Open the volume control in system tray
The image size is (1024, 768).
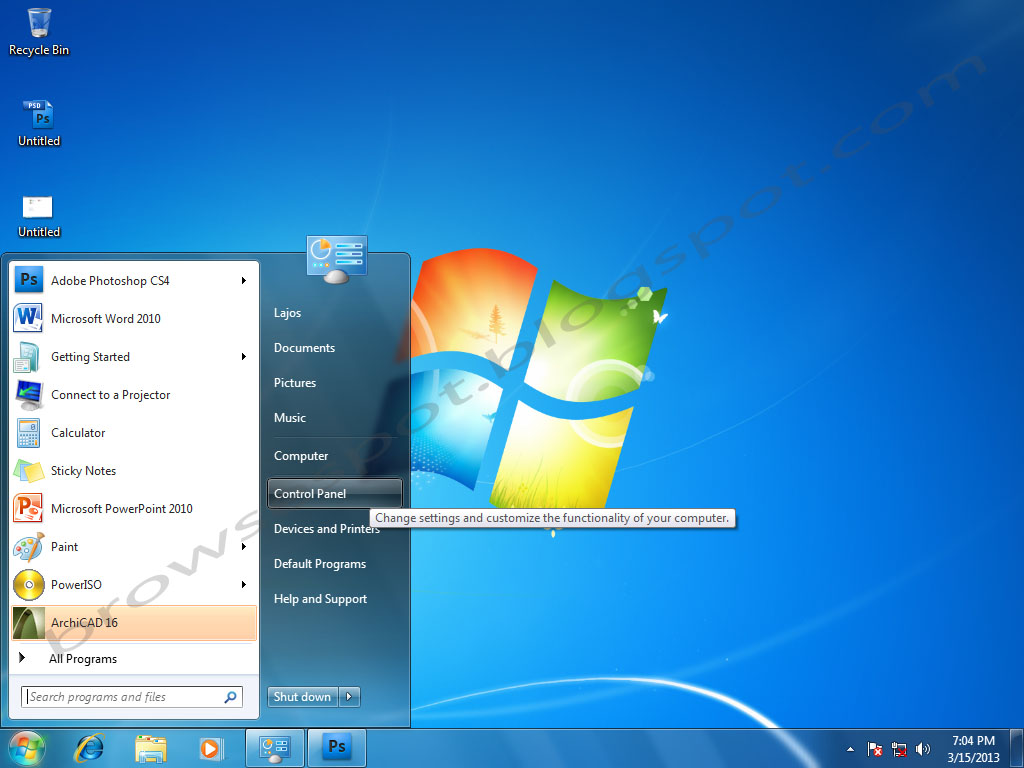[x=922, y=748]
